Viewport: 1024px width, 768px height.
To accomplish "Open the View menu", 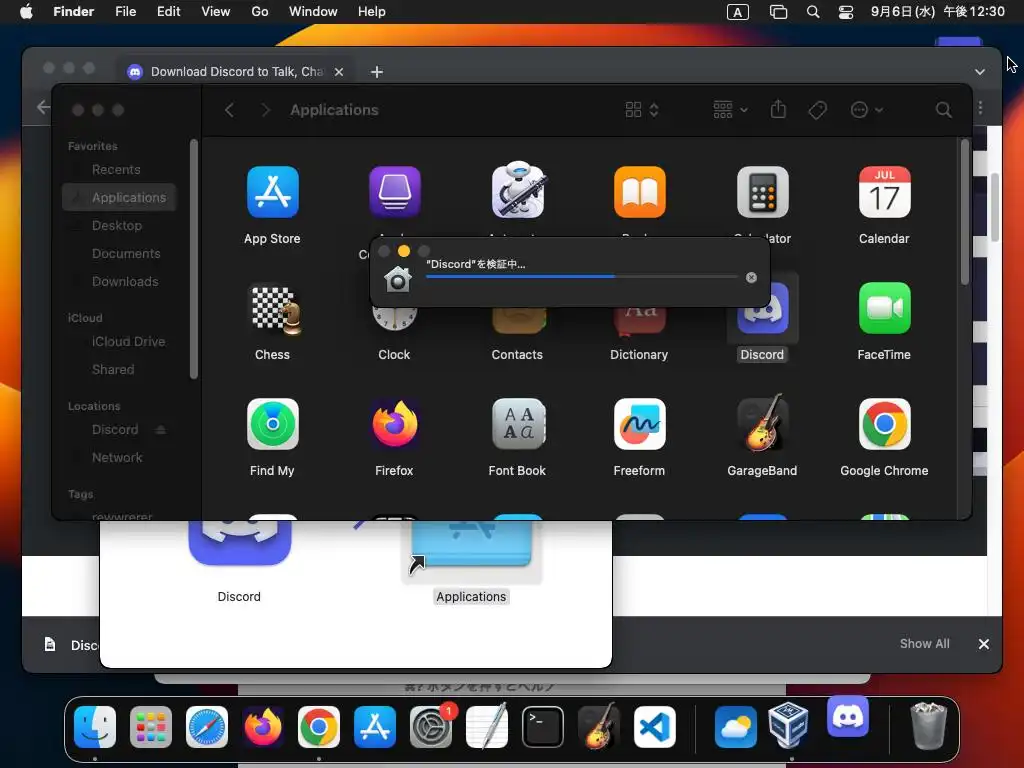I will pyautogui.click(x=216, y=11).
